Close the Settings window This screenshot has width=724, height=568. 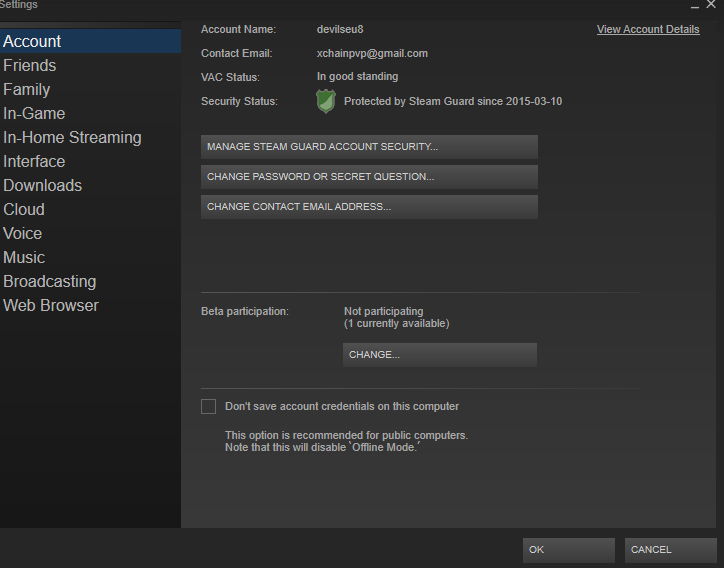tap(711, 4)
